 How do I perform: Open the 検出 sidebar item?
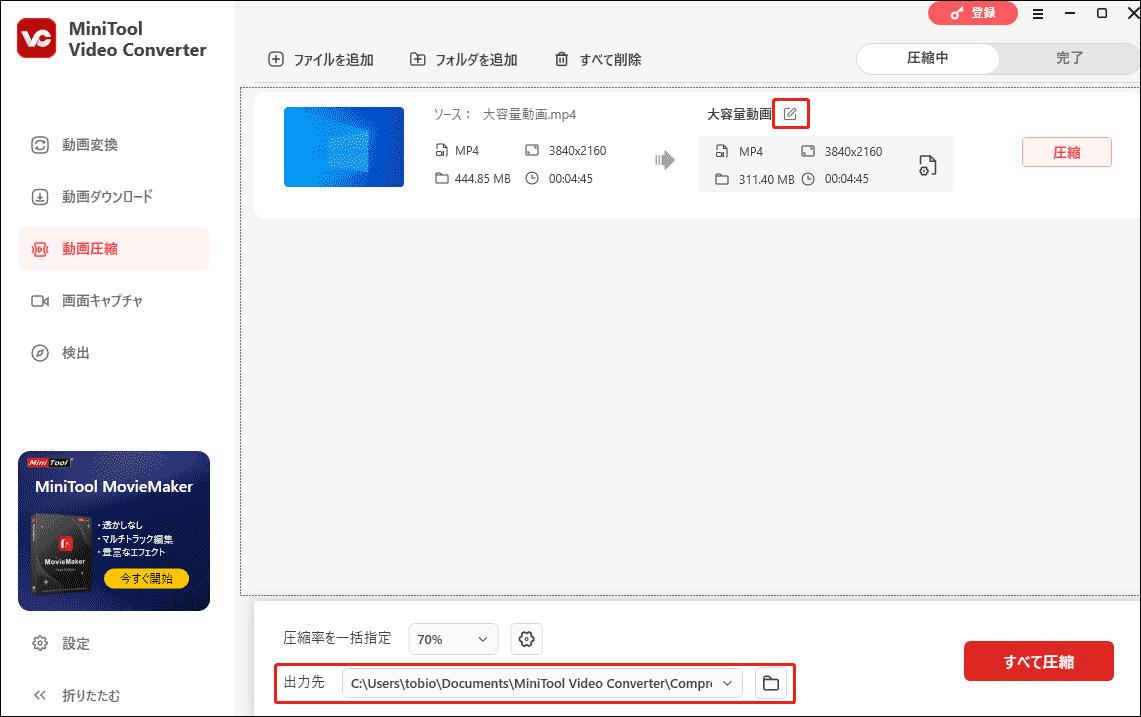[x=114, y=353]
